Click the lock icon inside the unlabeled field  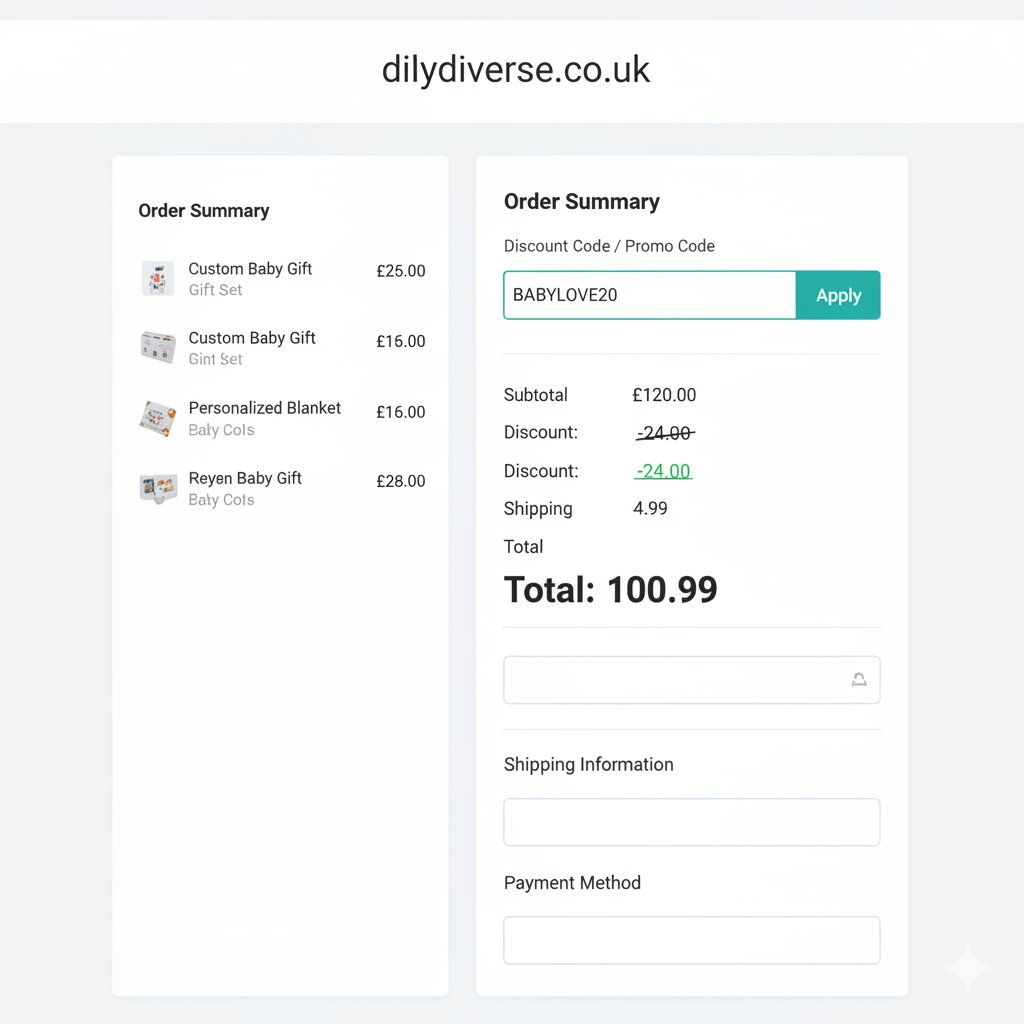pyautogui.click(x=858, y=680)
